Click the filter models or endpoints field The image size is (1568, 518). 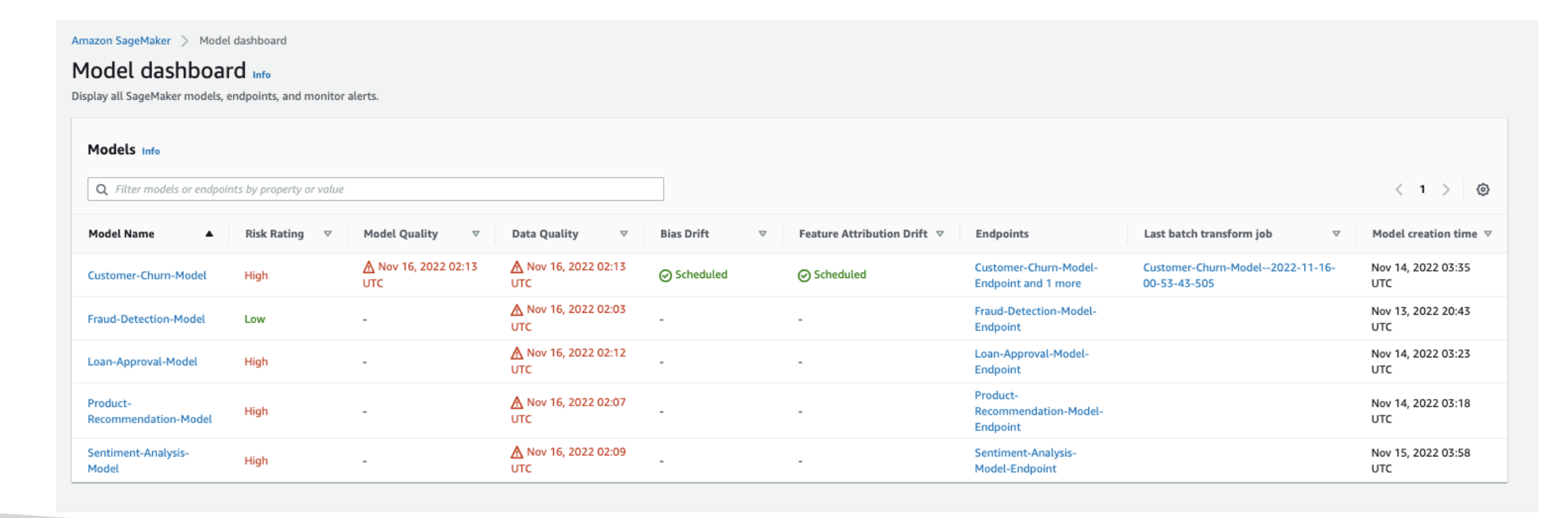[x=382, y=190]
